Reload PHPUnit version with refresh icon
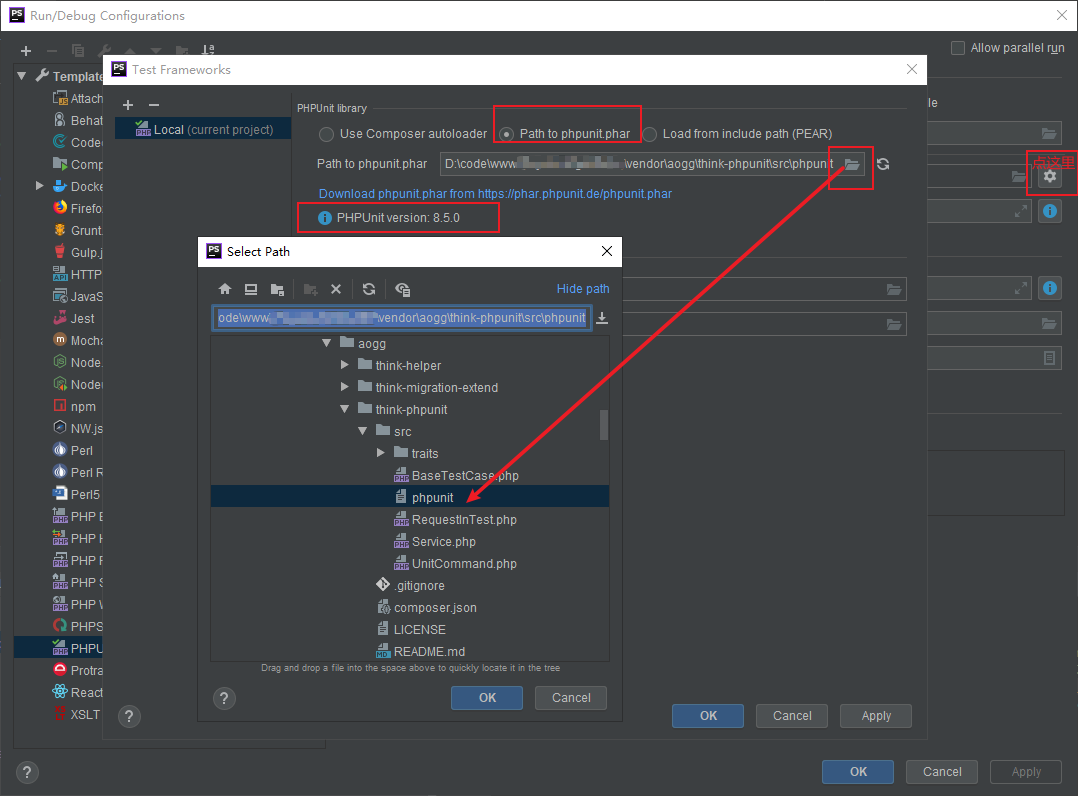Image resolution: width=1078 pixels, height=796 pixels. pyautogui.click(x=883, y=164)
